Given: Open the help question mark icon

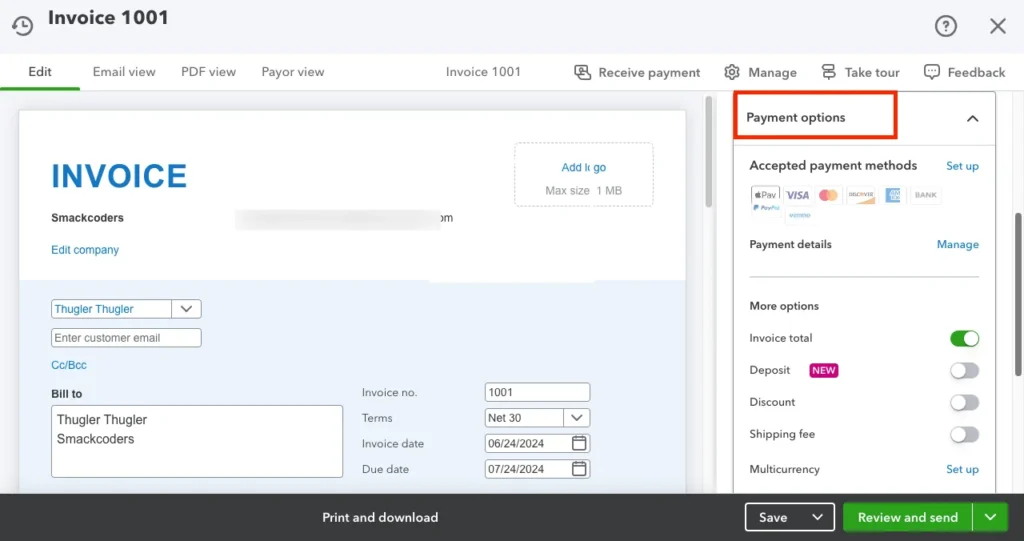Looking at the screenshot, I should 946,25.
